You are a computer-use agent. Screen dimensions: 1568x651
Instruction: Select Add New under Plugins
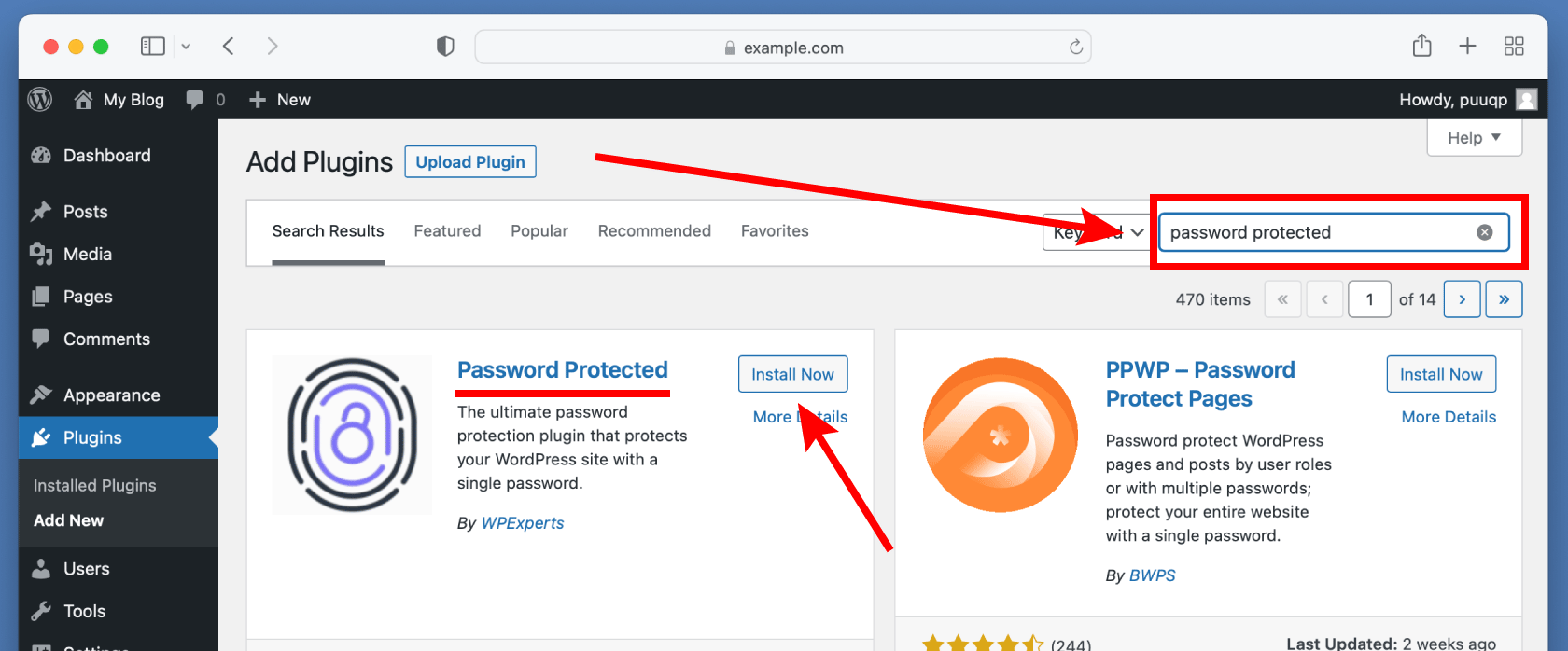[69, 520]
